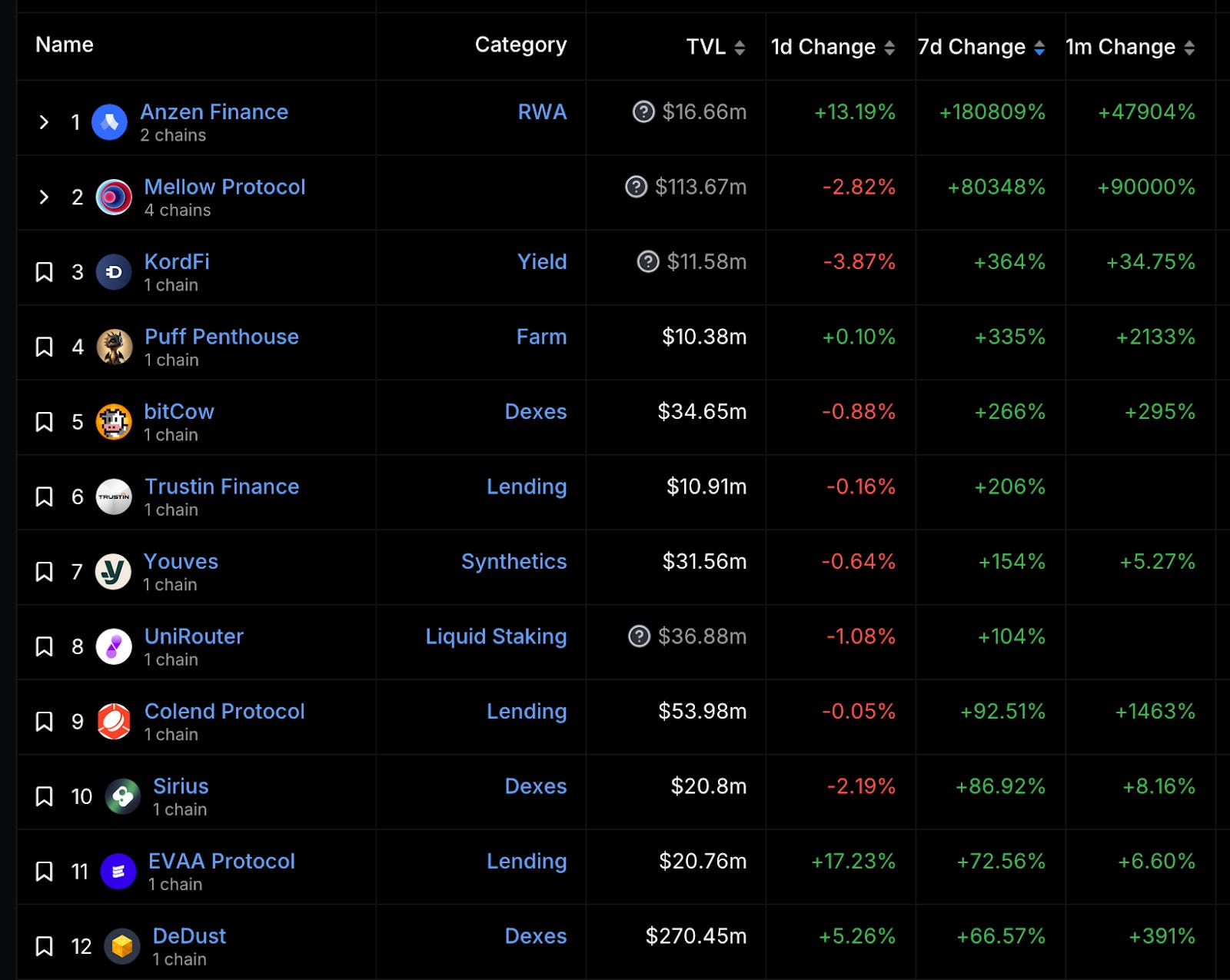
Task: Click the Sirius logo icon
Action: click(x=122, y=796)
